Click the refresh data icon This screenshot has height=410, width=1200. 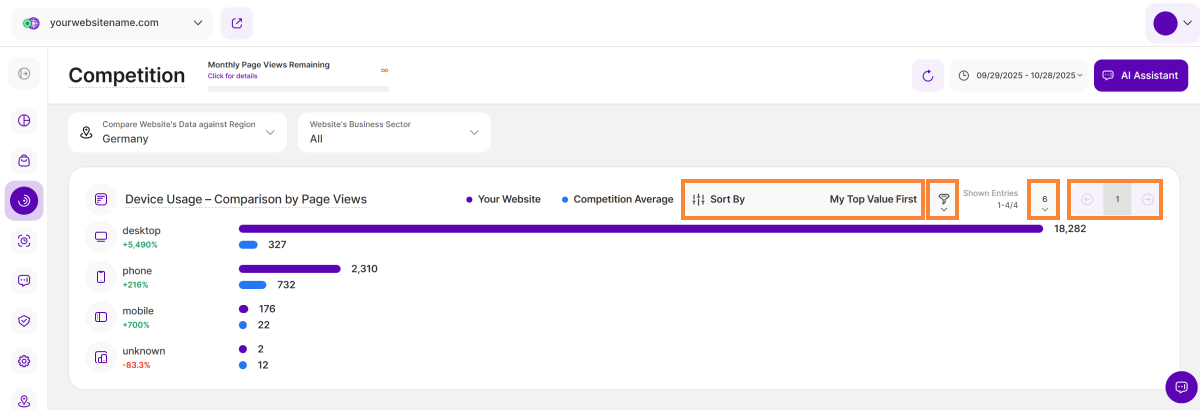(x=927, y=75)
